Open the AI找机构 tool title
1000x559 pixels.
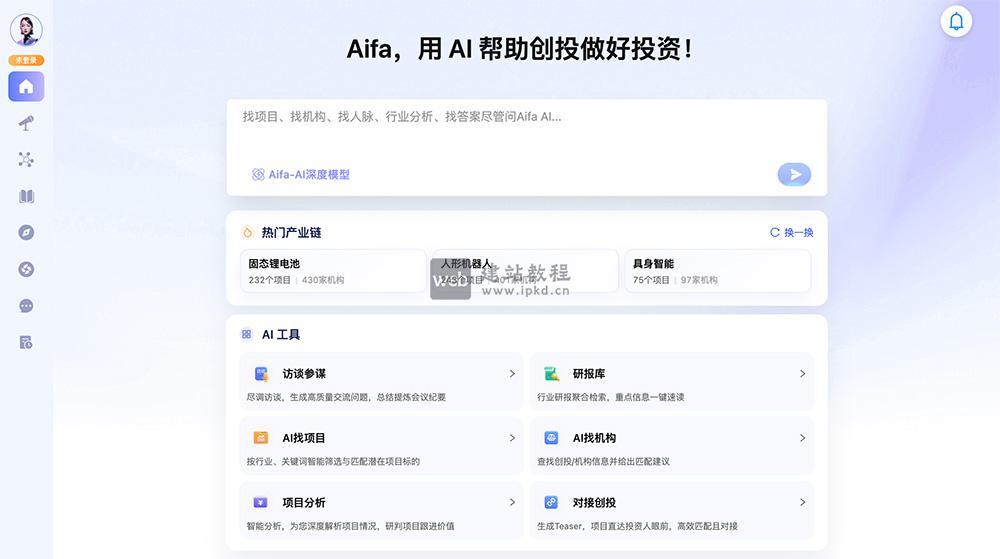(x=594, y=438)
